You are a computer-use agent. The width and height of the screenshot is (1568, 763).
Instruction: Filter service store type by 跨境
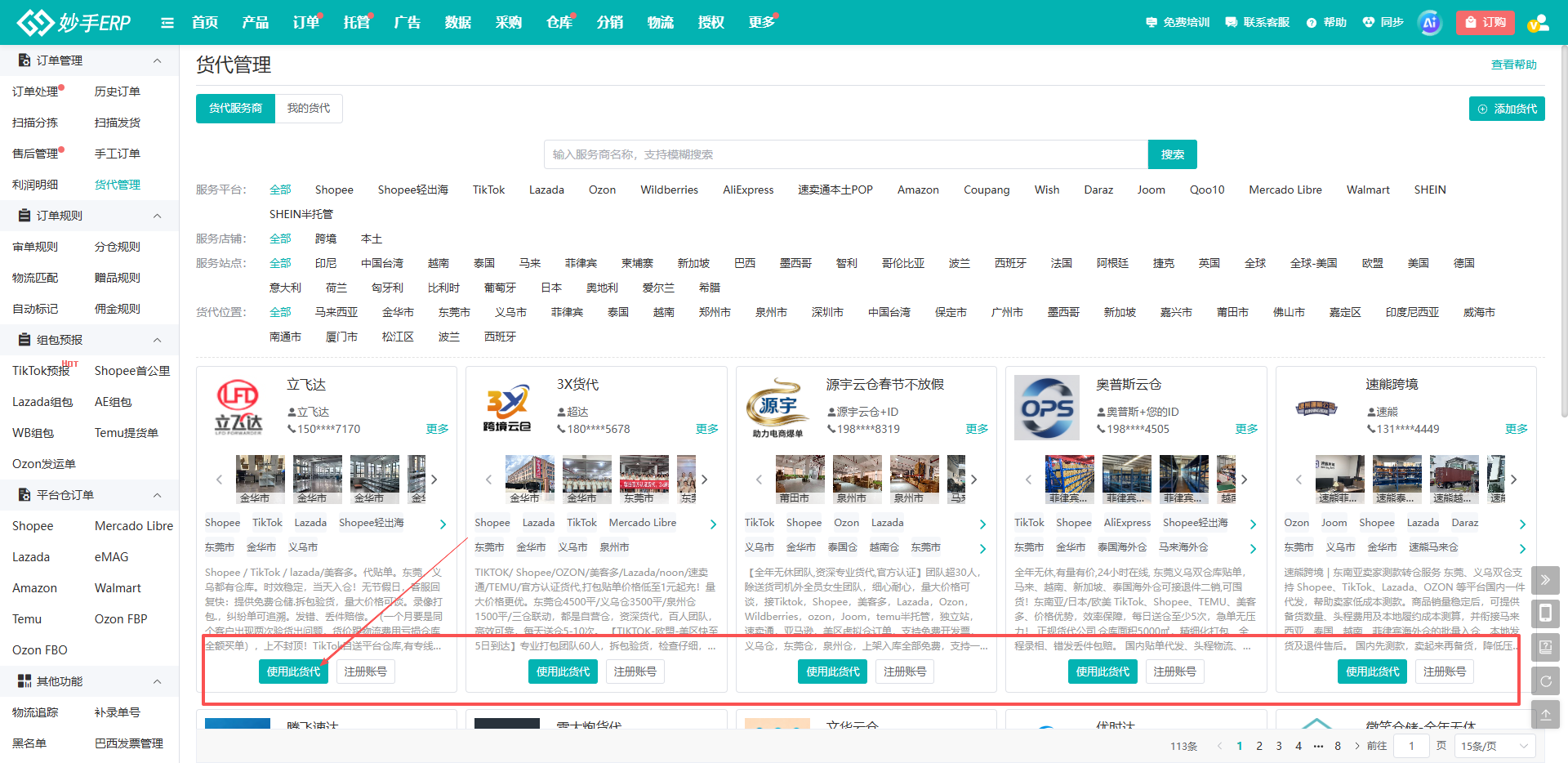click(x=326, y=239)
